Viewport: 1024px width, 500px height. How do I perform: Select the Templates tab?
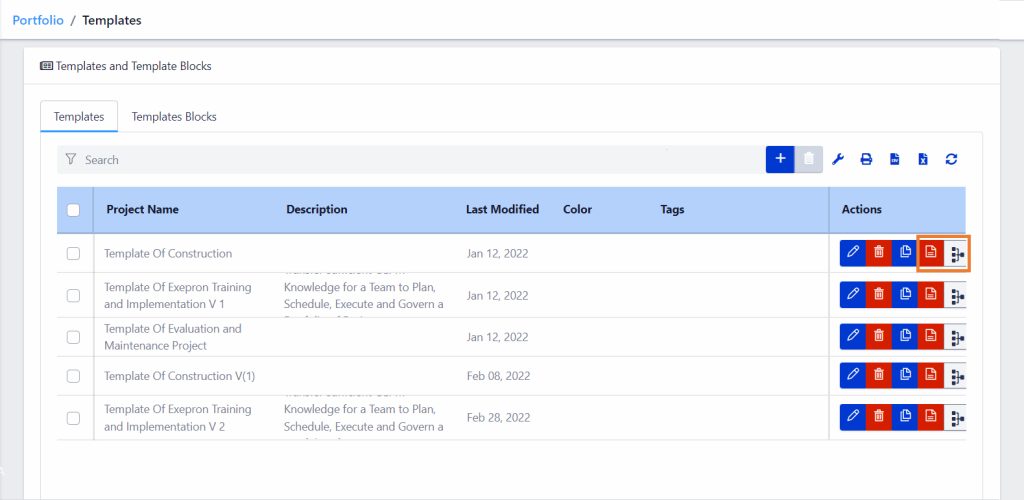[x=79, y=117]
